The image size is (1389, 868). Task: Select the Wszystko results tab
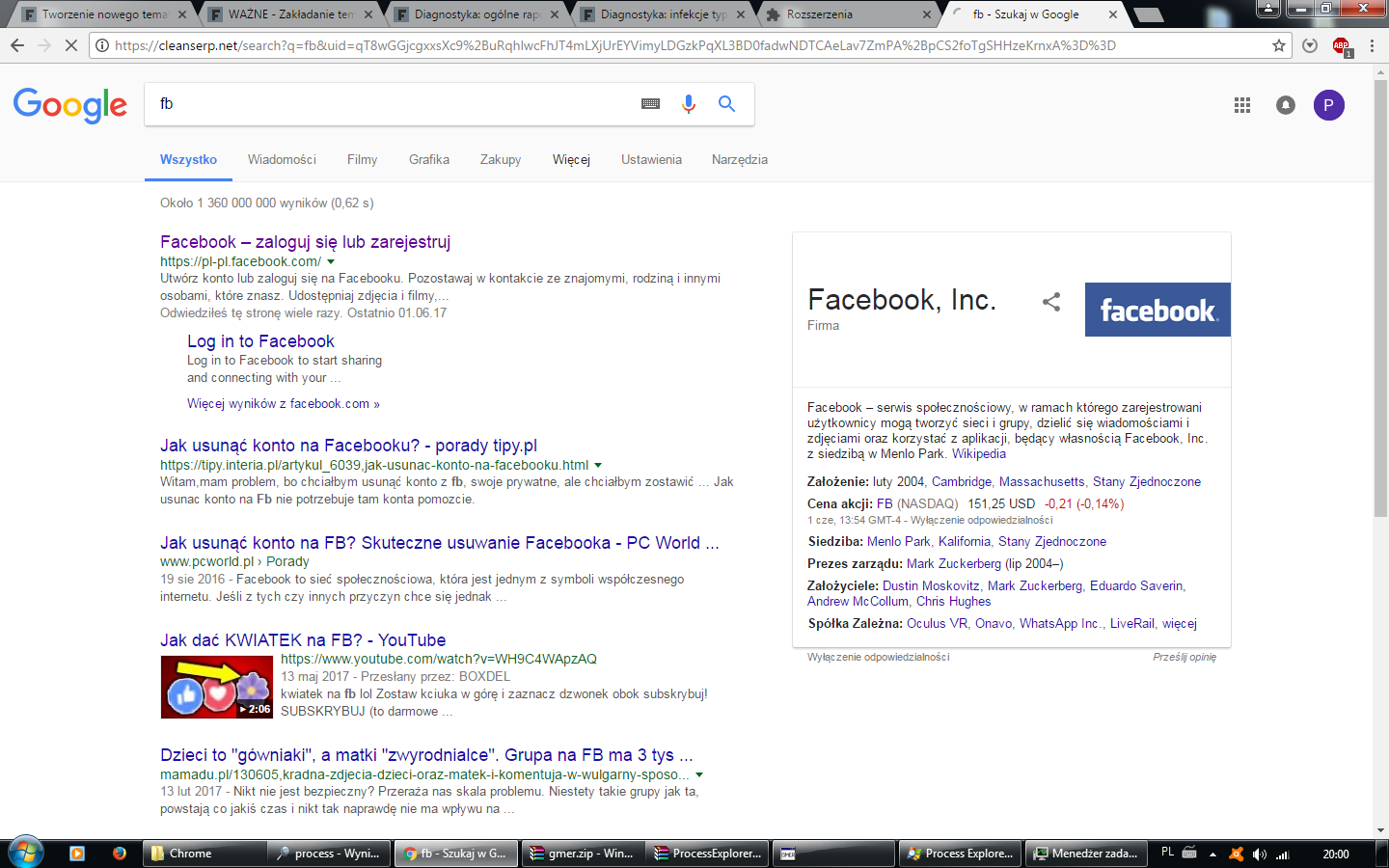[x=188, y=160]
